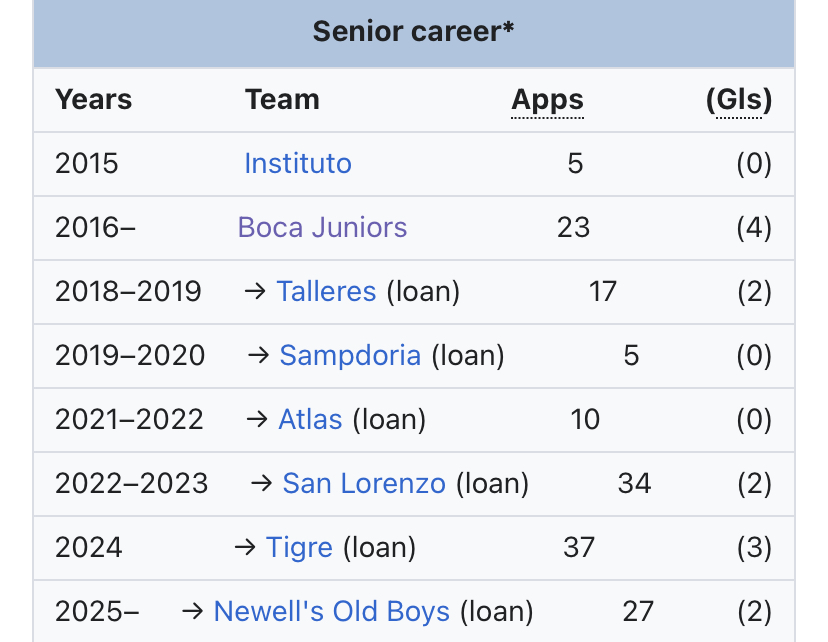
Task: Click the 27 appearances value for Newell's
Action: click(x=638, y=611)
